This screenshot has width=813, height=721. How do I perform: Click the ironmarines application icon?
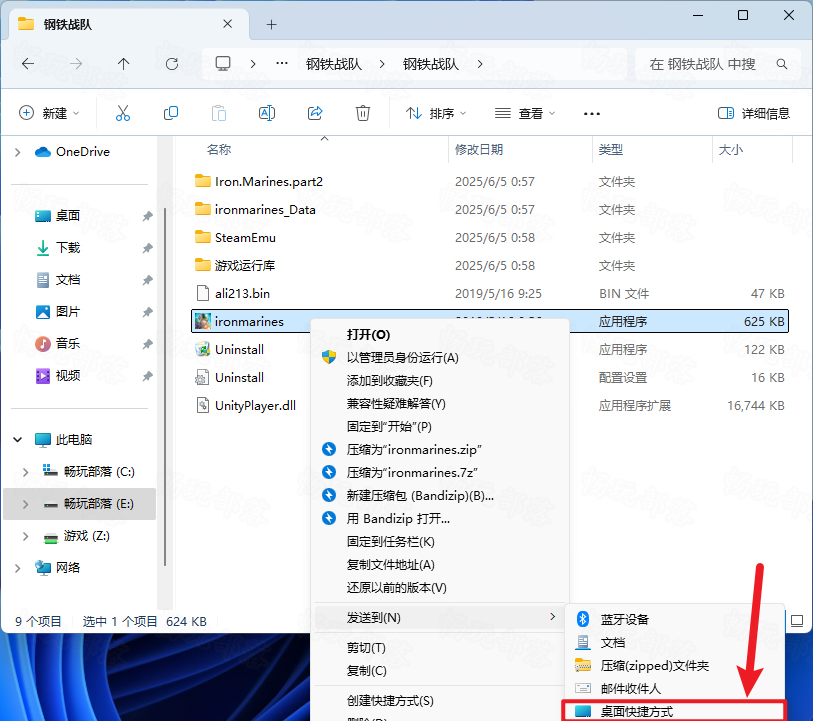[203, 321]
